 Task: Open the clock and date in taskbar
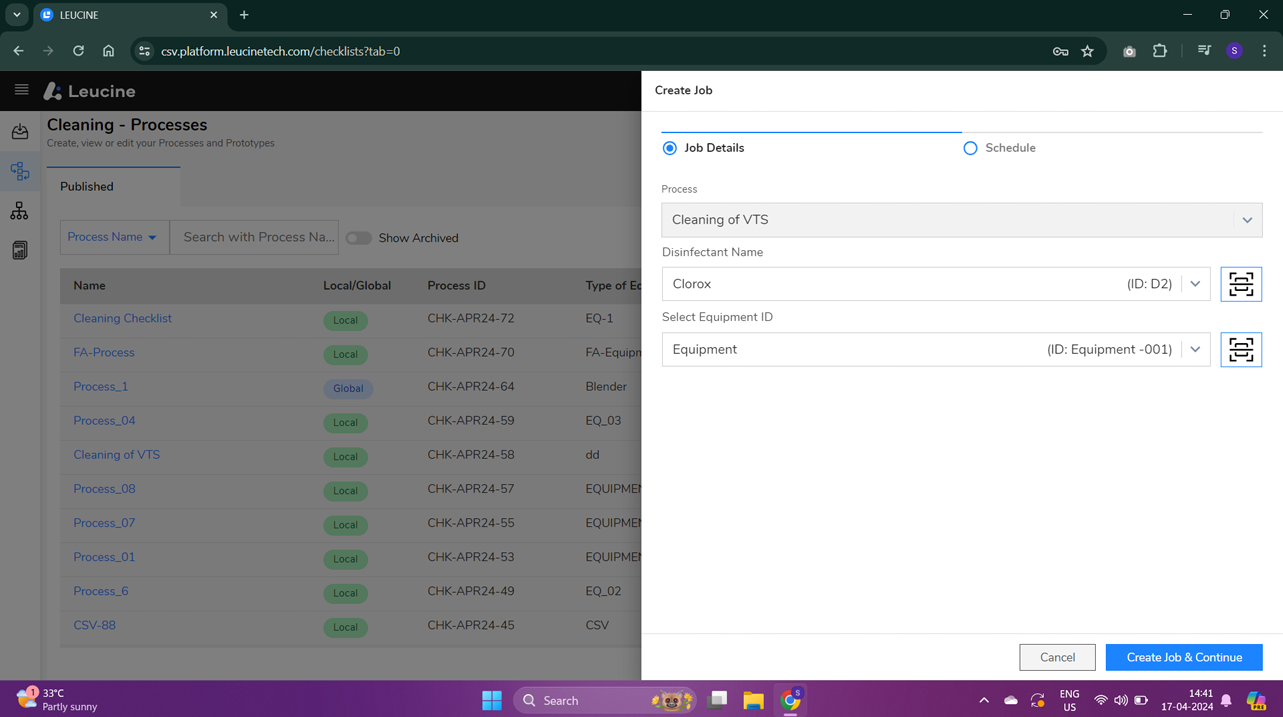pyautogui.click(x=1186, y=700)
